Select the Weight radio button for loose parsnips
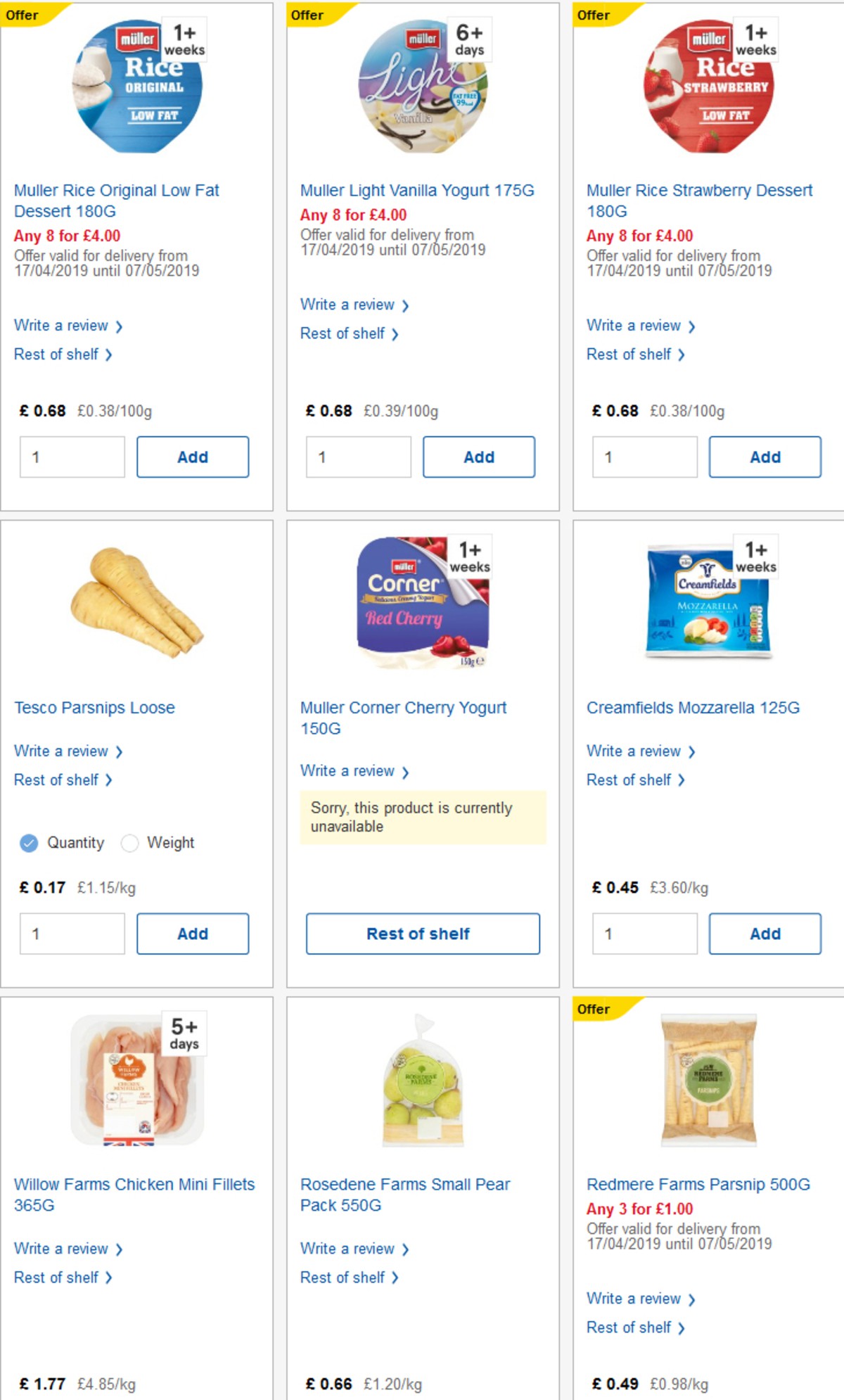Viewport: 844px width, 1400px height. pyautogui.click(x=129, y=842)
